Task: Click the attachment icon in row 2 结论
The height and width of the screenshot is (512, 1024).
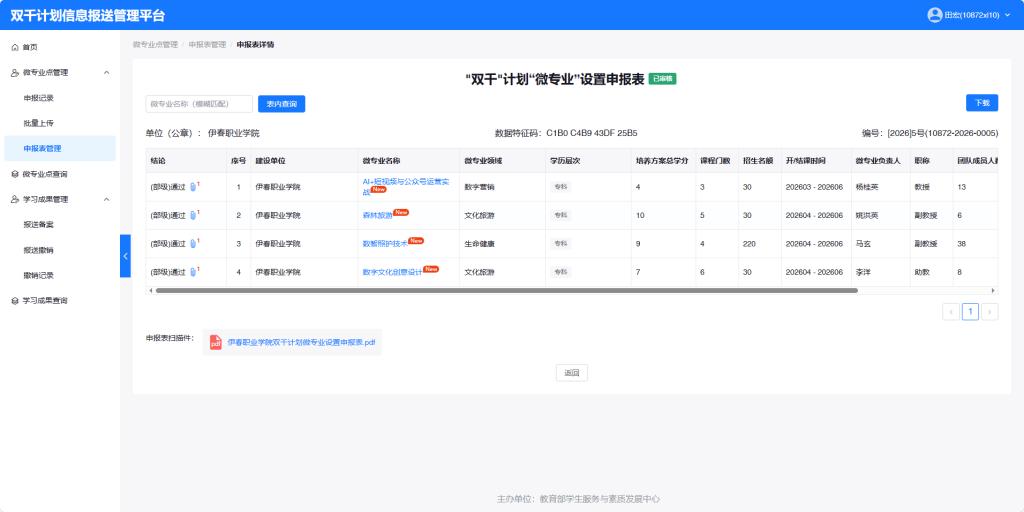Action: click(x=193, y=216)
